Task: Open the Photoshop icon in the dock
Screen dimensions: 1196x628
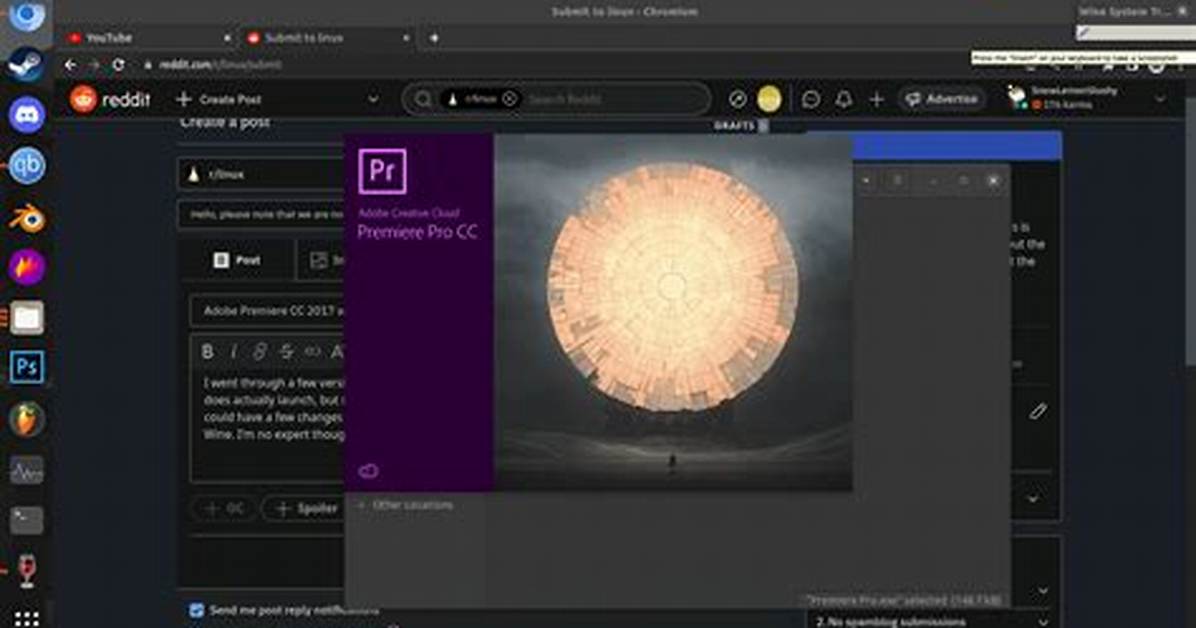Action: 26,367
